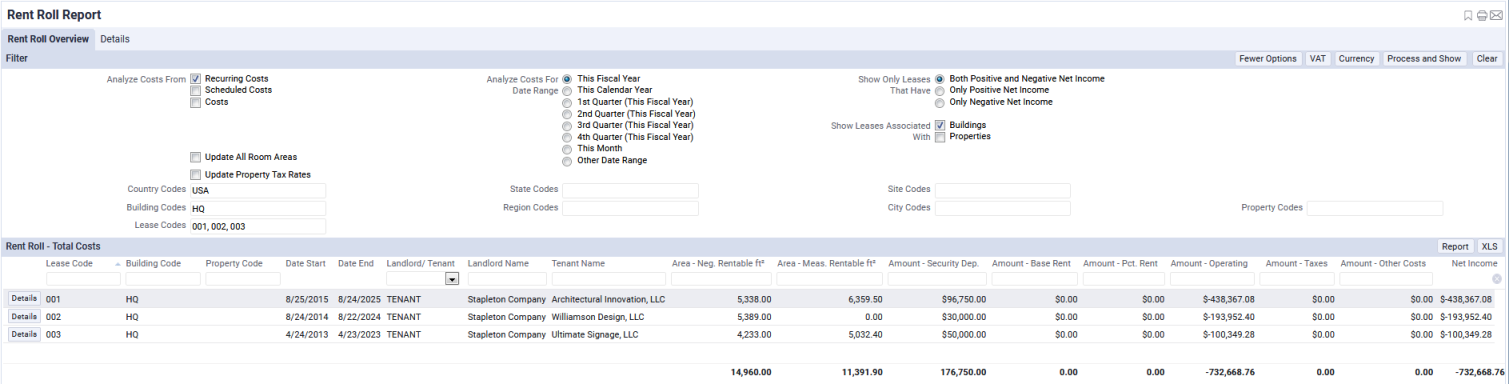Click the Tenant Name column filter box
Screen dimensions: 1510x384
[608, 279]
